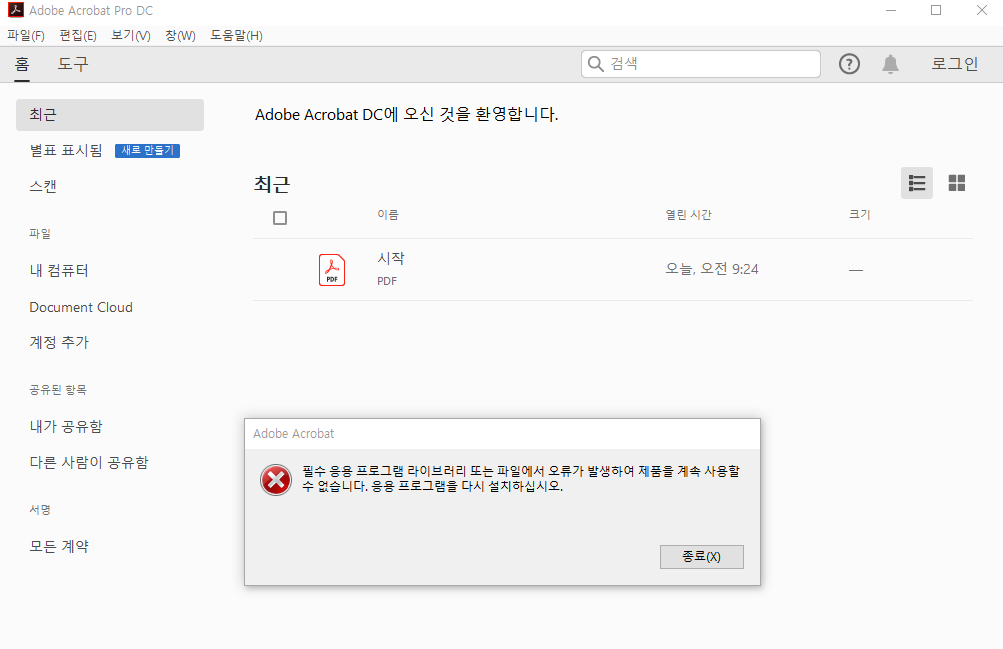This screenshot has height=649, width=1003.
Task: Sort by the 열린 시간 column header
Action: pyautogui.click(x=688, y=215)
